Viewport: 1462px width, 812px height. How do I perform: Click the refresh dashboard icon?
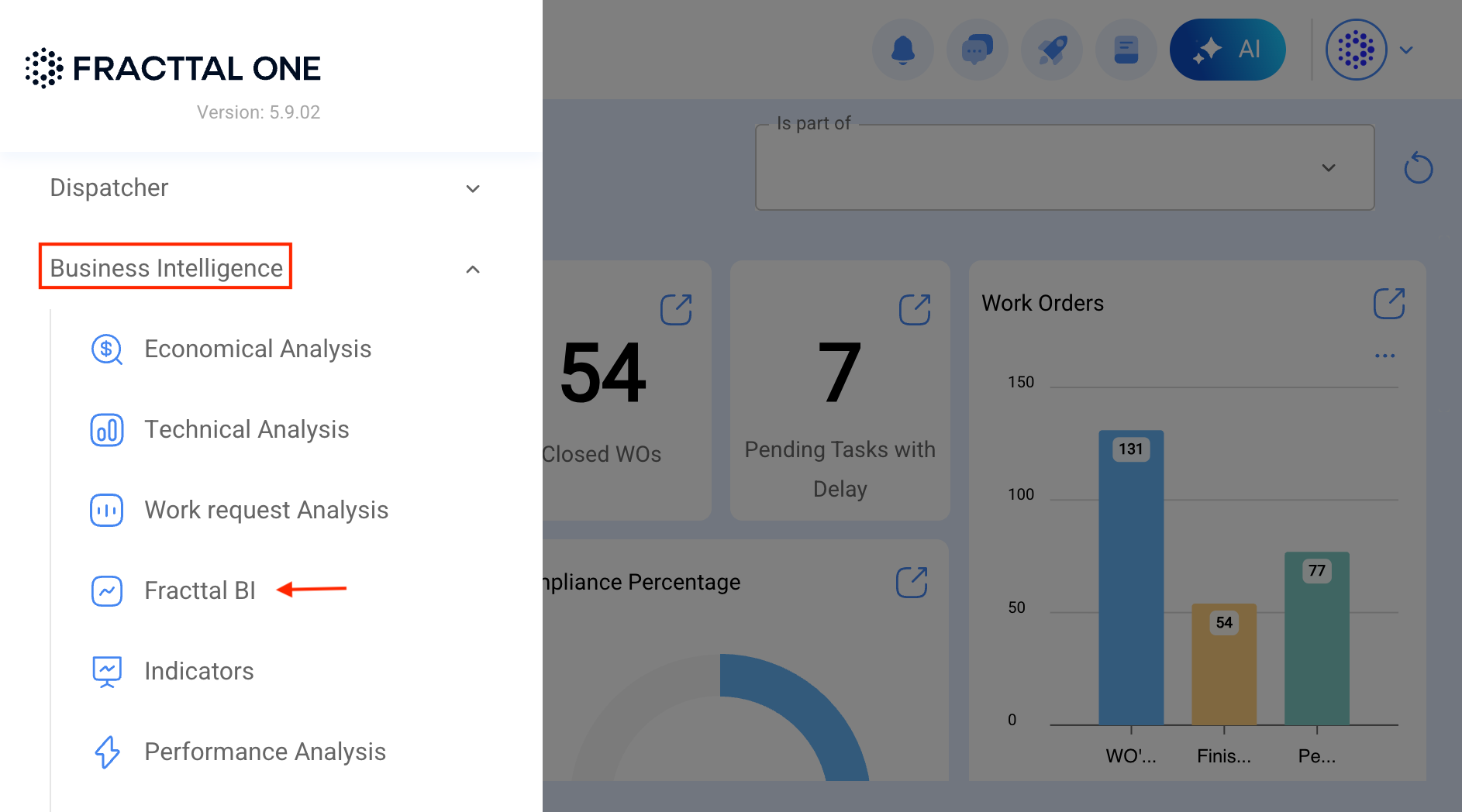(x=1419, y=167)
